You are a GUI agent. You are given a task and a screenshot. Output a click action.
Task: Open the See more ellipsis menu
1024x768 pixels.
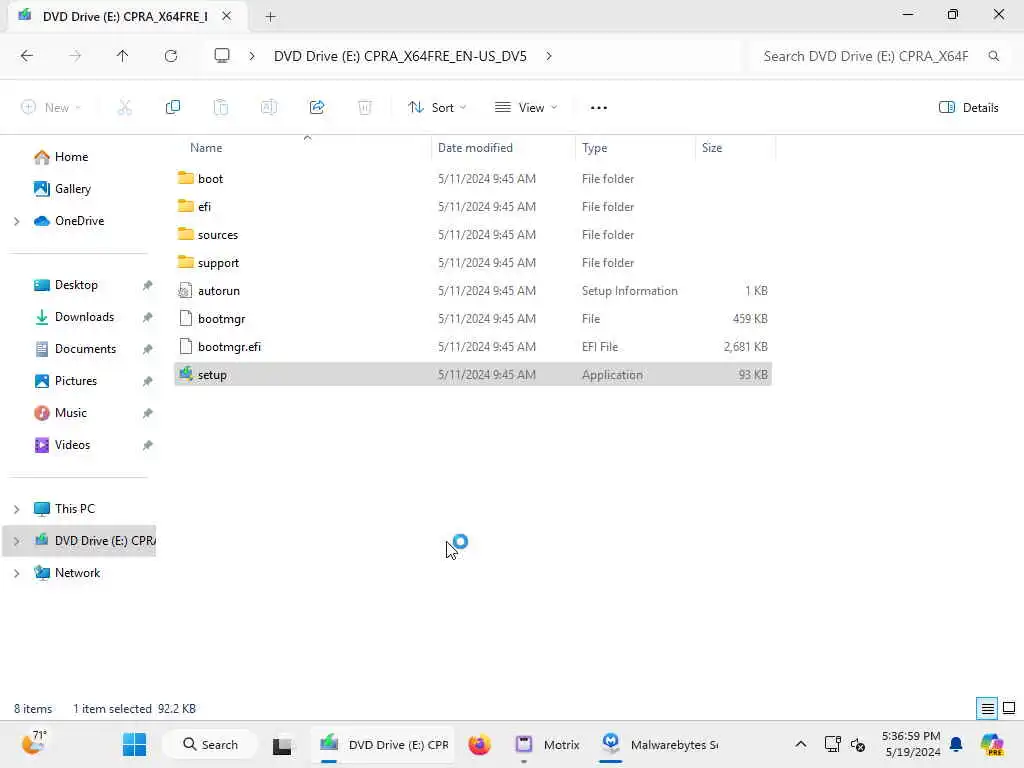[x=598, y=108]
